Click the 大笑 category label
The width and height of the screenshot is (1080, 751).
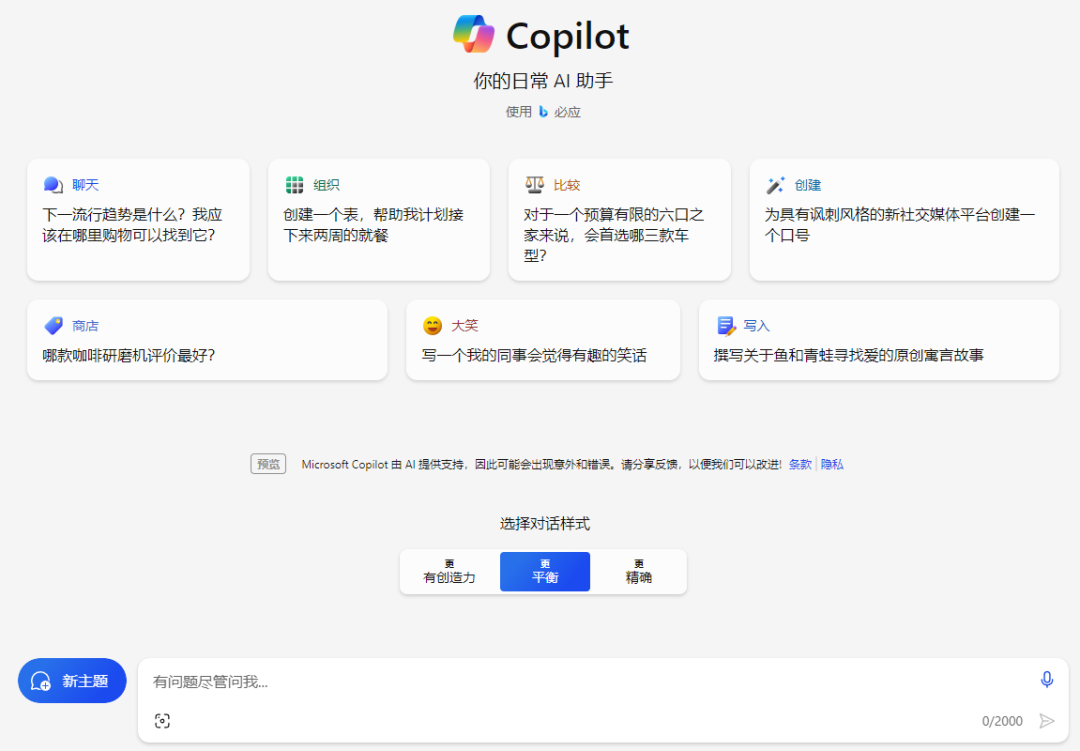click(x=465, y=325)
